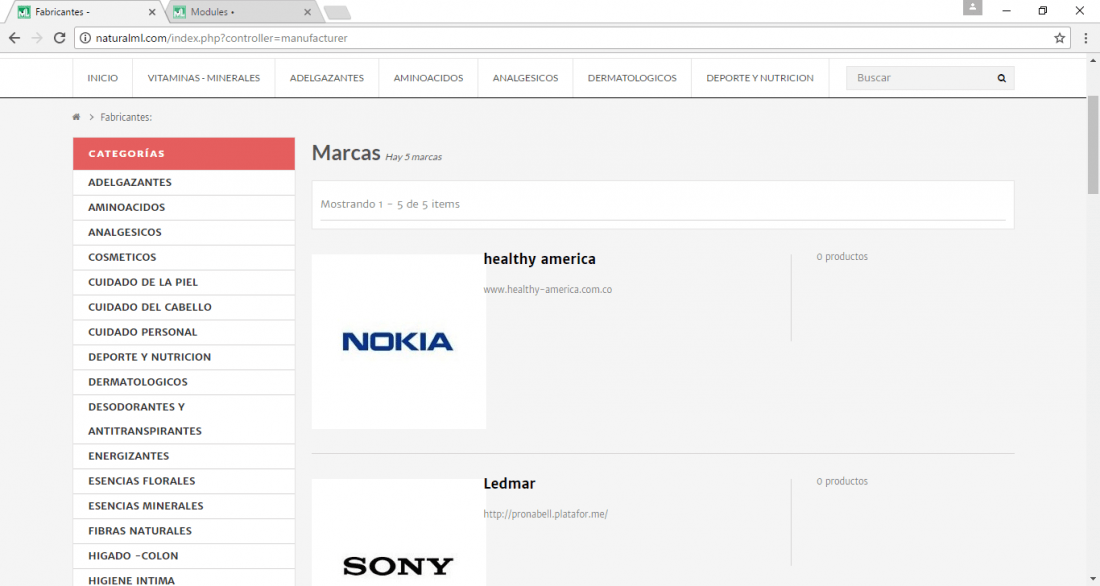
Task: Open the INICIO menu item
Action: pyautogui.click(x=102, y=78)
